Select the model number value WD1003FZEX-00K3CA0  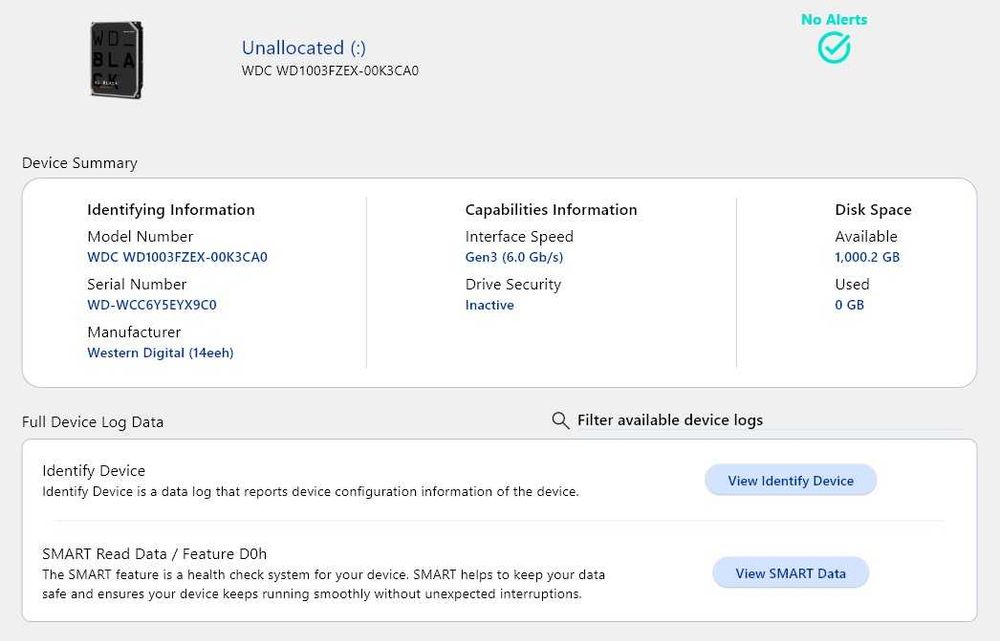177,257
